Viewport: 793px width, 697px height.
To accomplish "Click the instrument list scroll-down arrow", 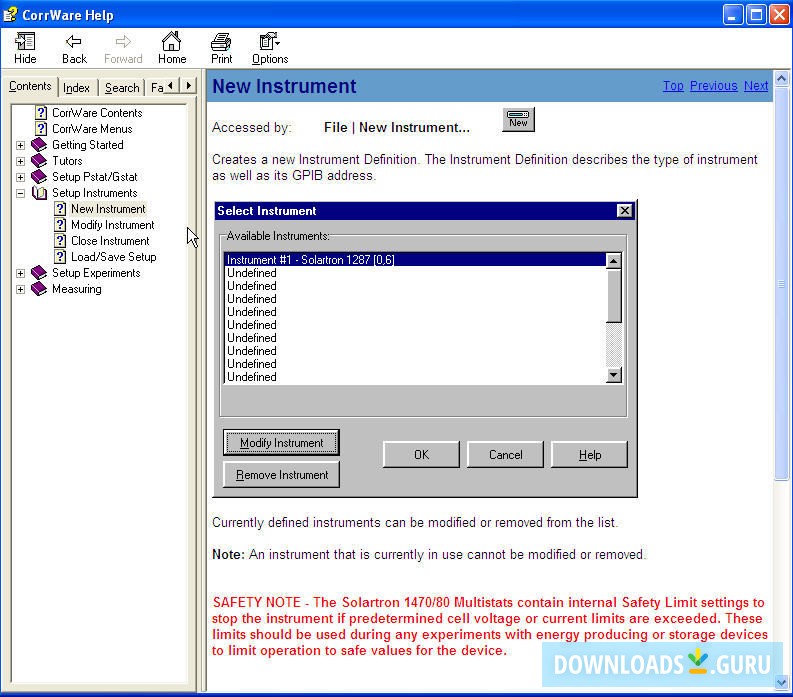I will (x=613, y=375).
